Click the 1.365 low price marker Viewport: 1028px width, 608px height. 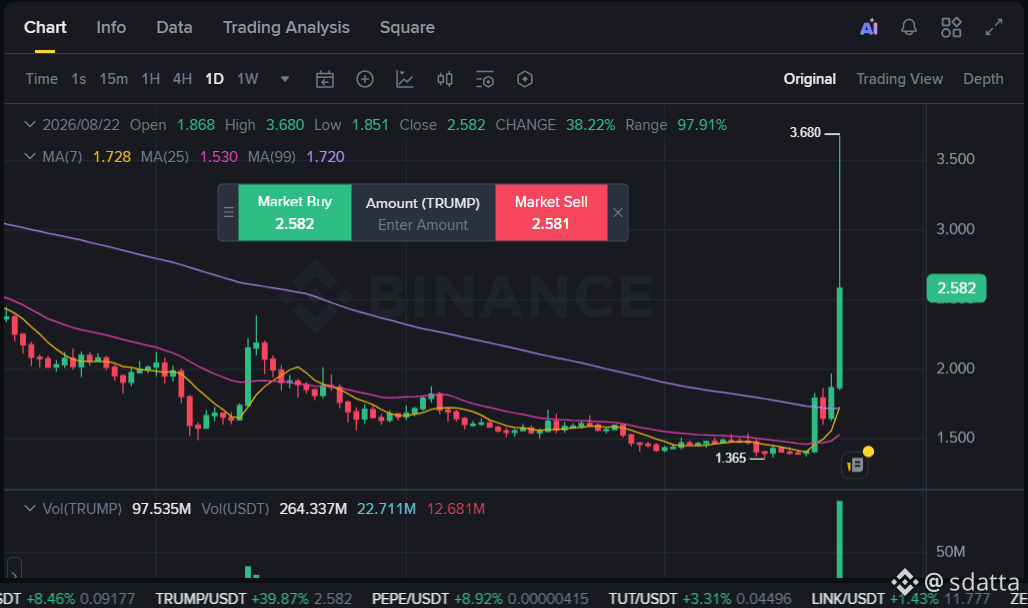point(730,458)
